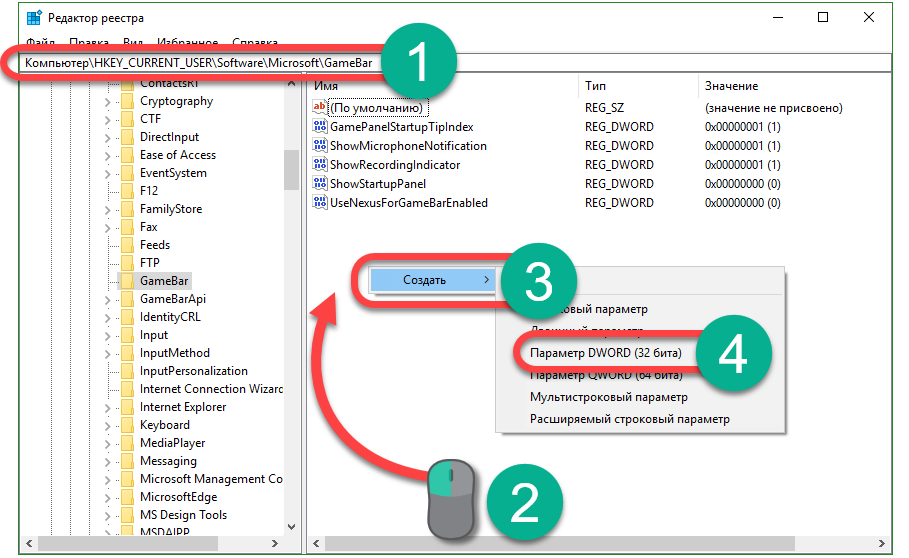Select Расширяемый строковый параметр menu entry

(x=629, y=419)
